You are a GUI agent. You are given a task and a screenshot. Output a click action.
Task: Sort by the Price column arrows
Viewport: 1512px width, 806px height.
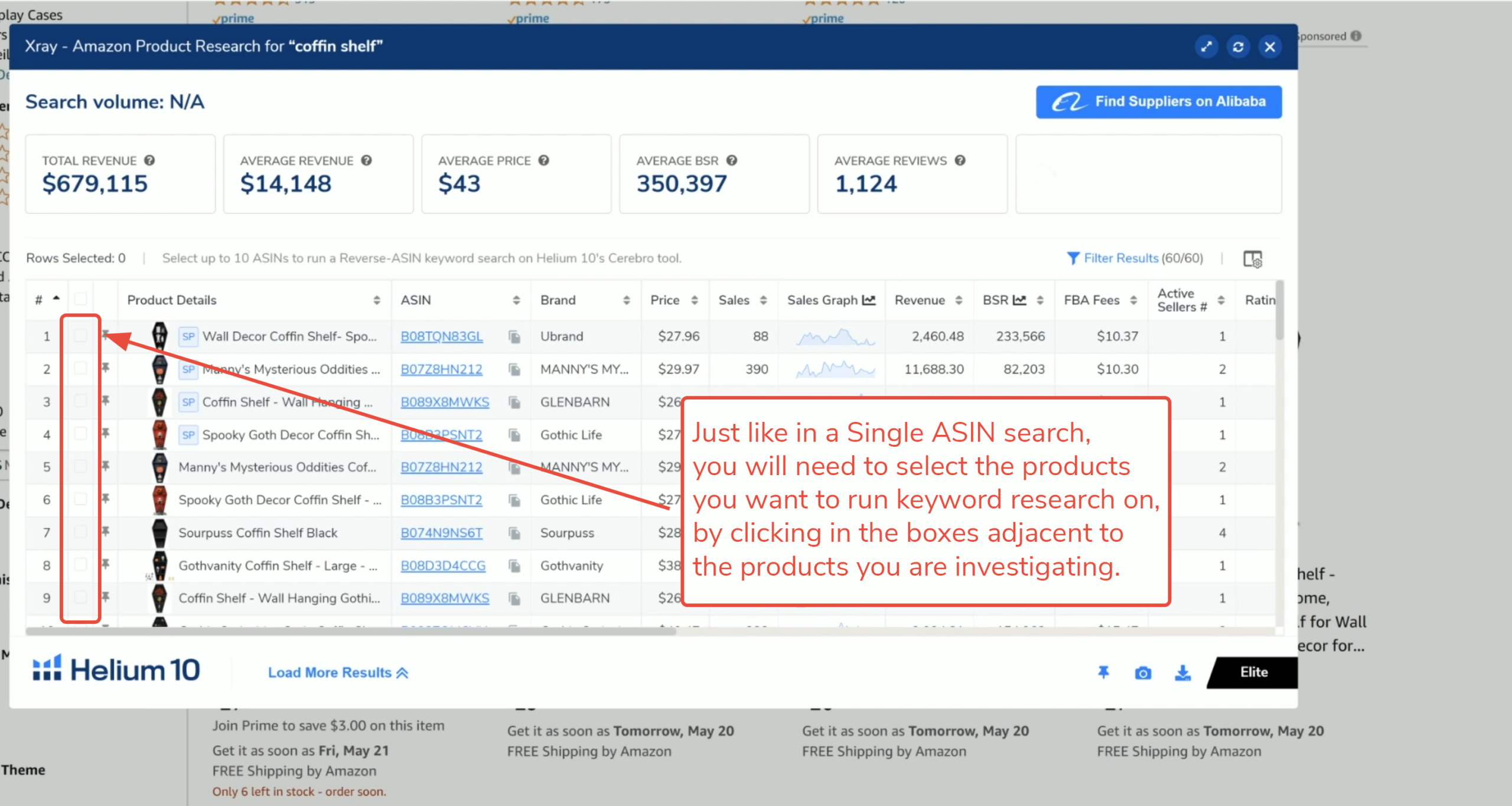(695, 300)
